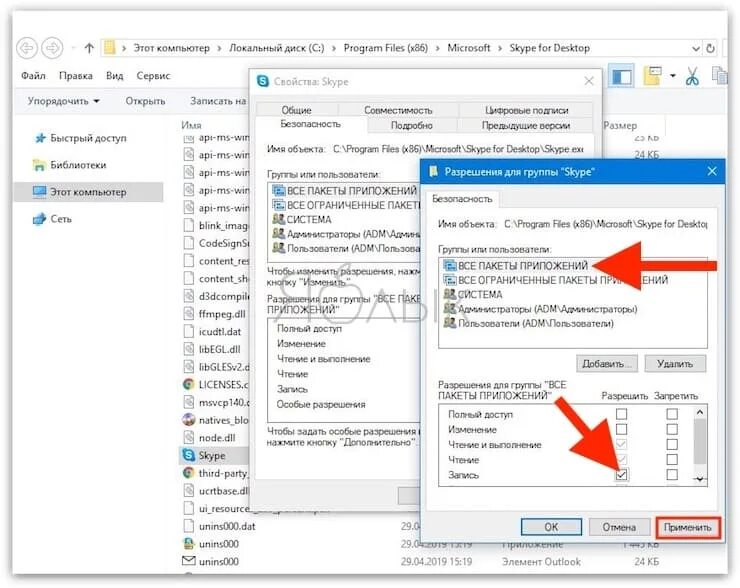Switch to General (Общие) tab
The height and width of the screenshot is (588, 740).
297,109
